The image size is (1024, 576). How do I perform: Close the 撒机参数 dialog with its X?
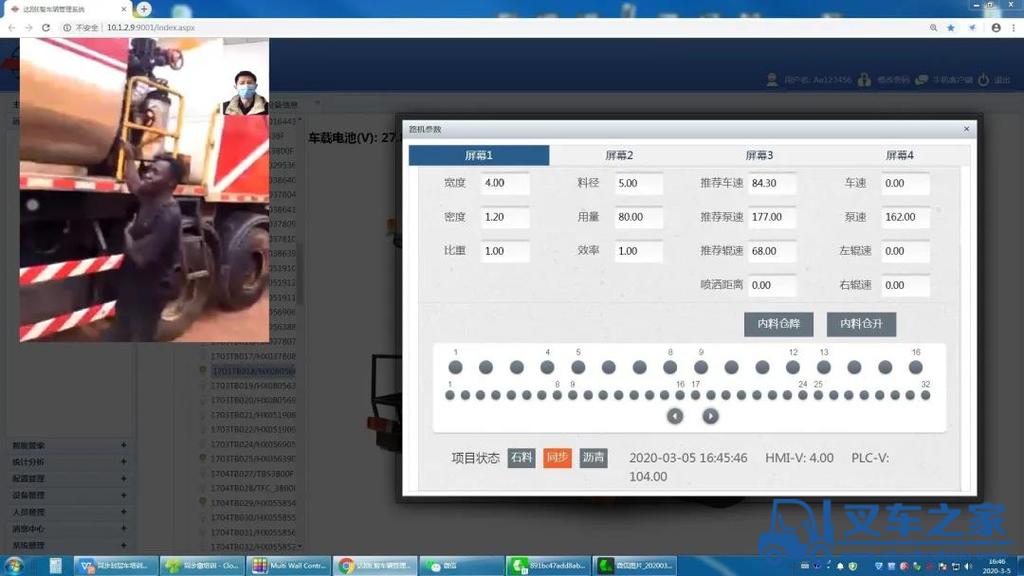[x=967, y=129]
